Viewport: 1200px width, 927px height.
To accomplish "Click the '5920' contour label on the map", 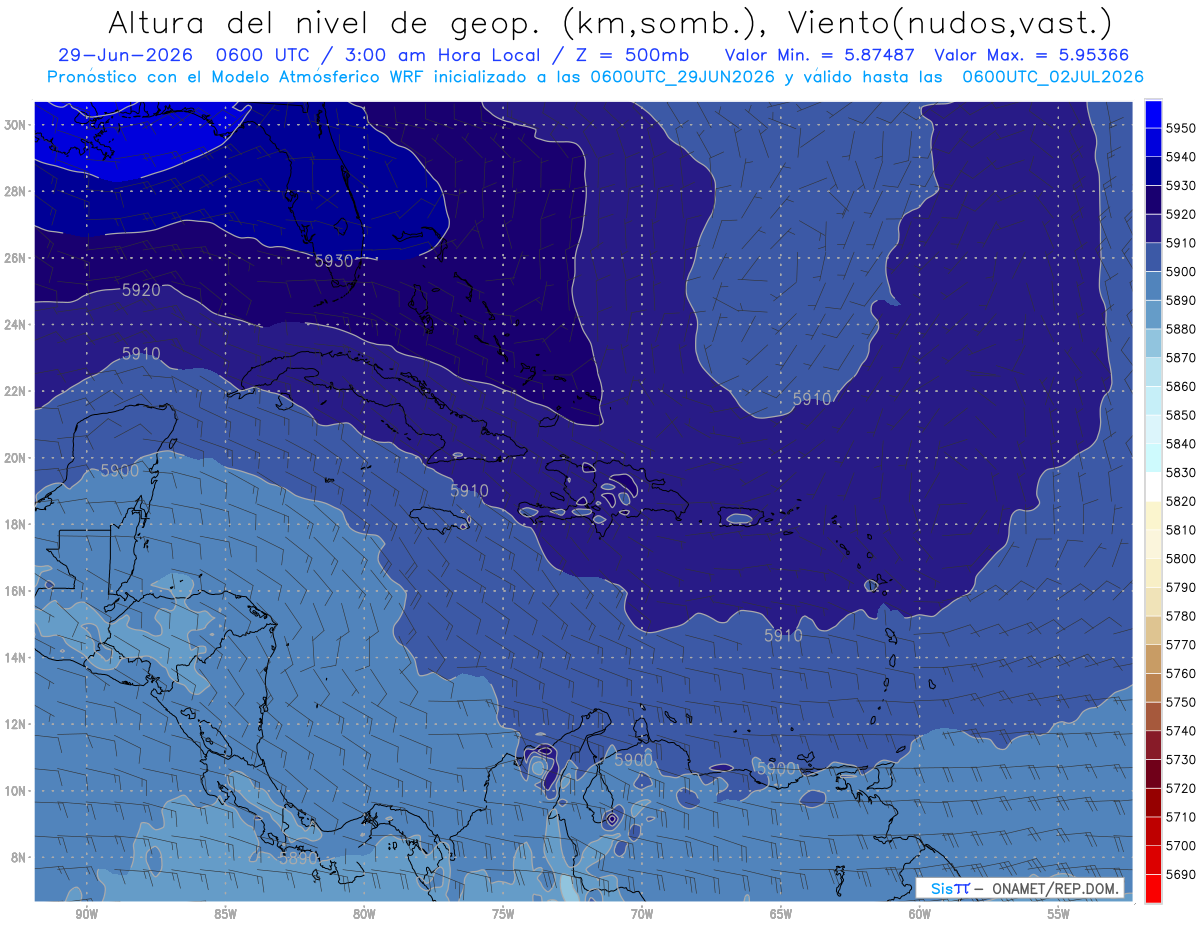I will point(141,290).
